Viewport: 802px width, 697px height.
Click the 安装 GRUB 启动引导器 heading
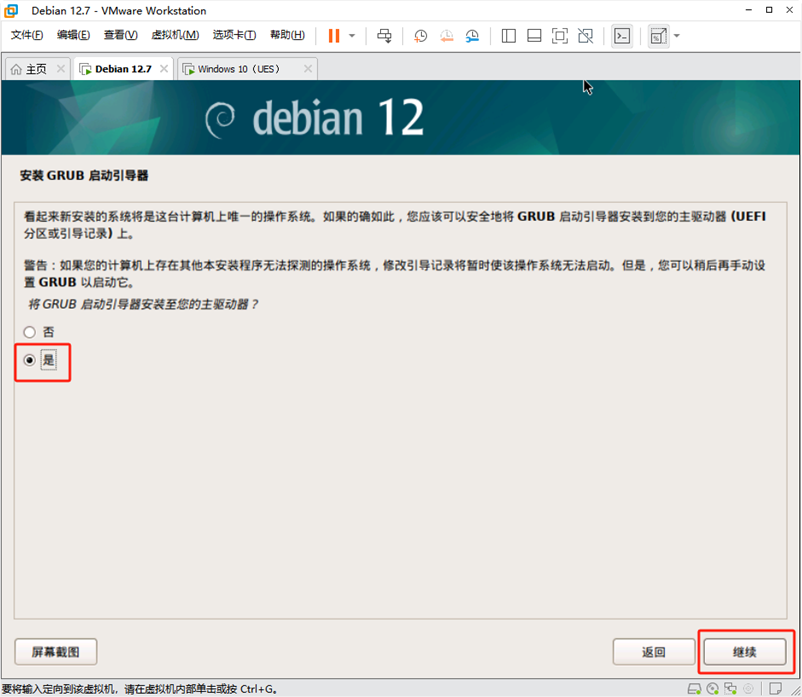84,175
